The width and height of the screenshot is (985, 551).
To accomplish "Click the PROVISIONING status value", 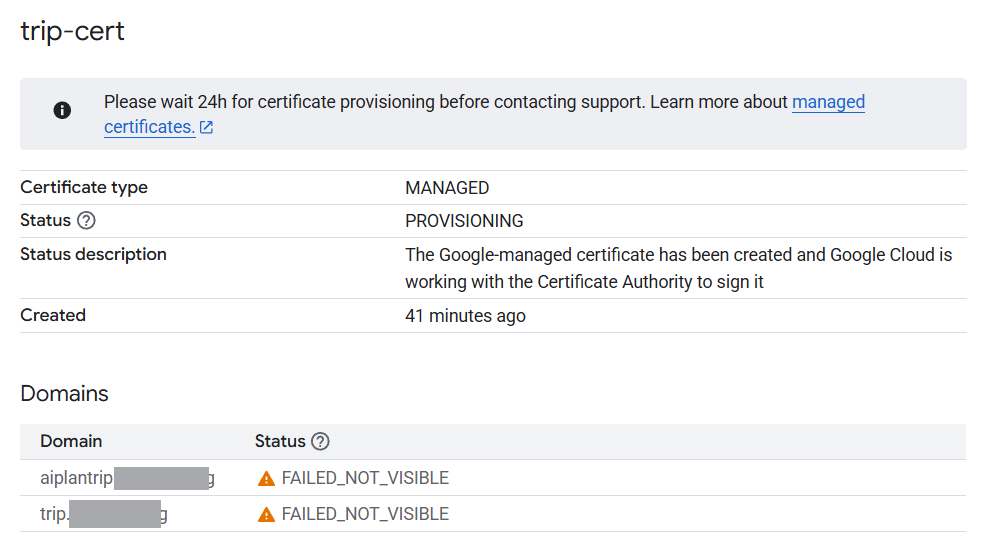I will pos(464,221).
